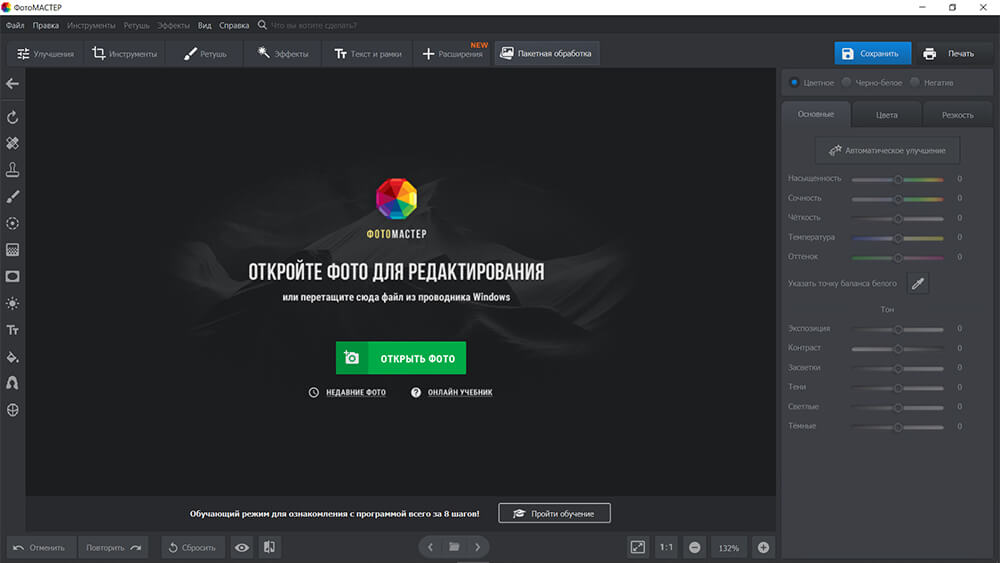Click the Повторить redo button
This screenshot has height=563, width=1000.
pos(113,547)
